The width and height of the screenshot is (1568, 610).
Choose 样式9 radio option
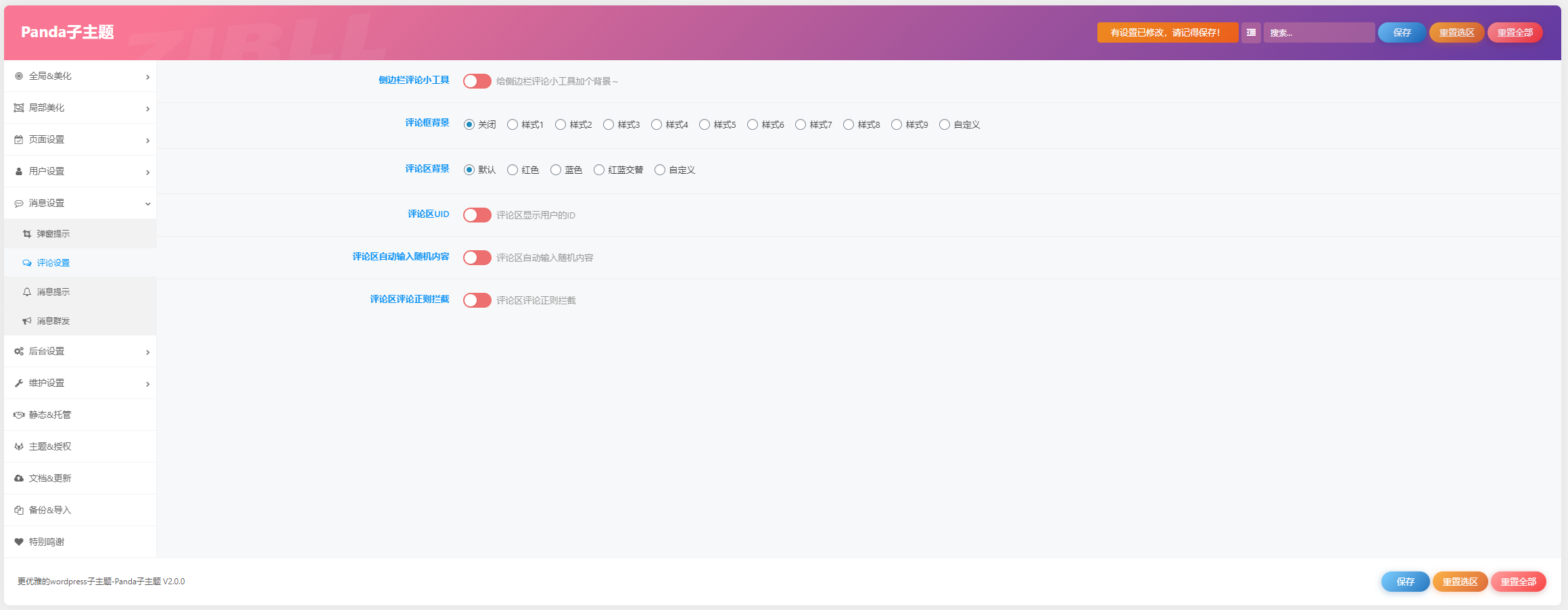pos(897,124)
